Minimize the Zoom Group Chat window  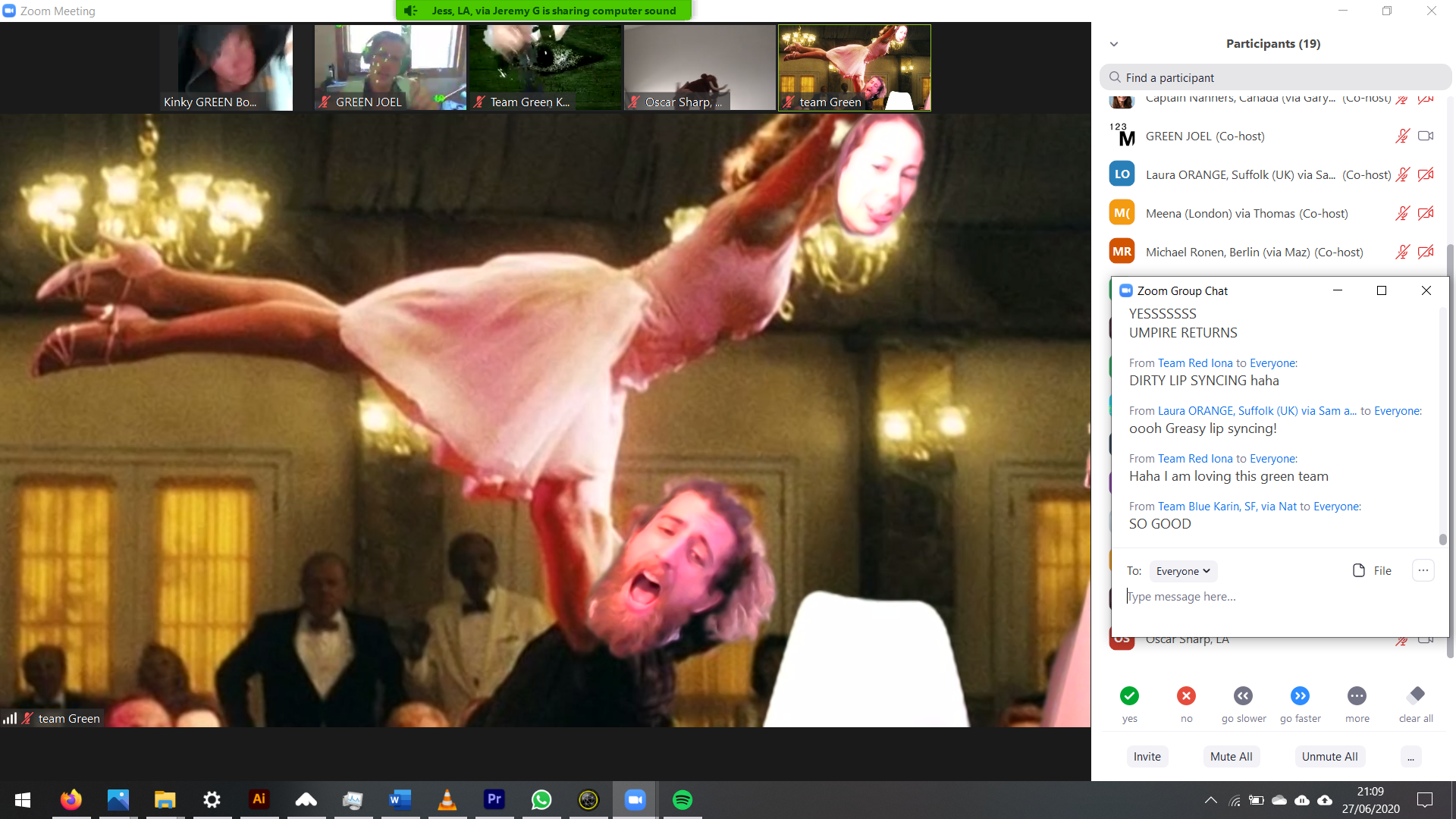[1338, 290]
